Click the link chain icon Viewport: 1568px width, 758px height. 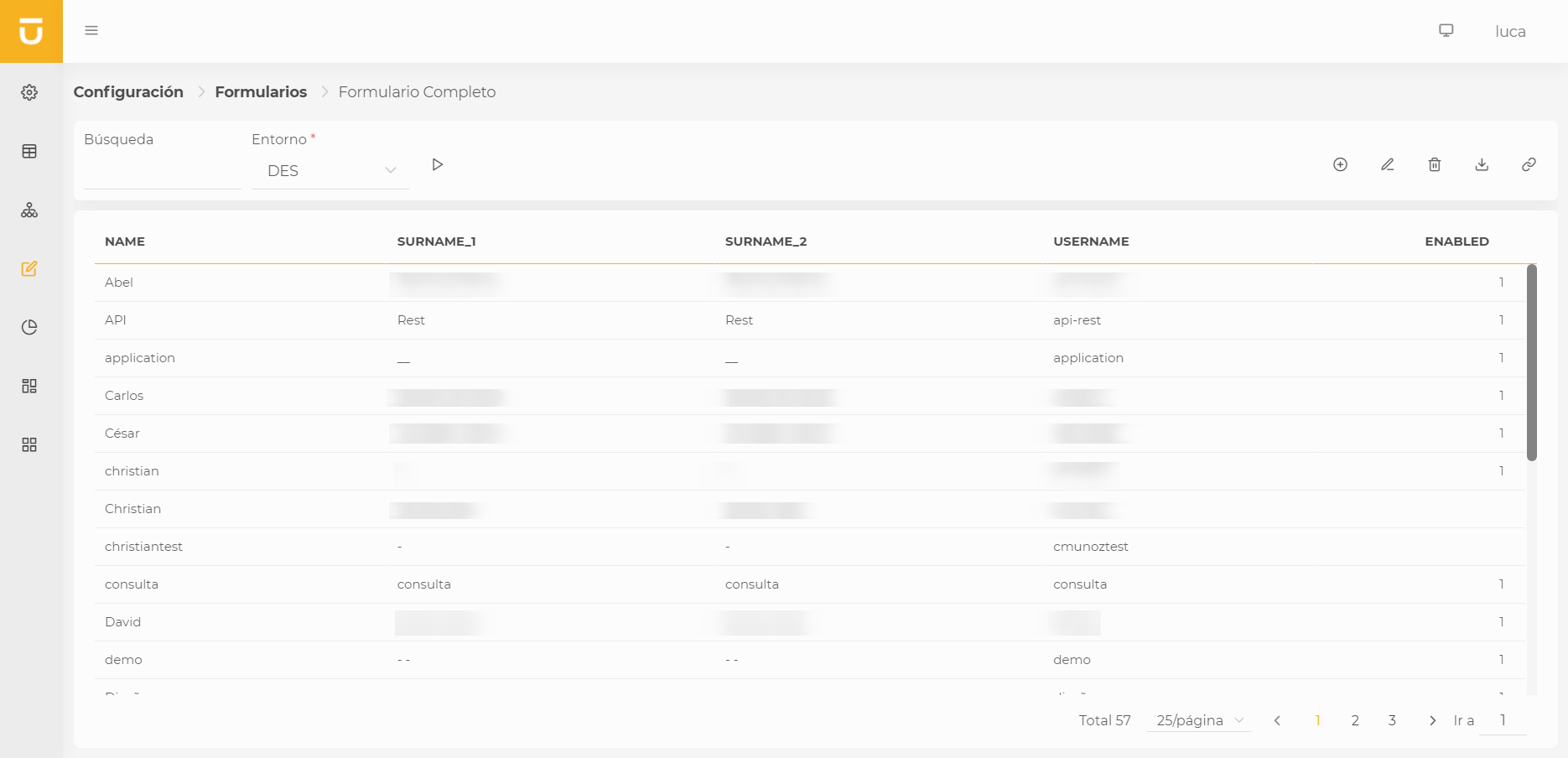coord(1529,164)
